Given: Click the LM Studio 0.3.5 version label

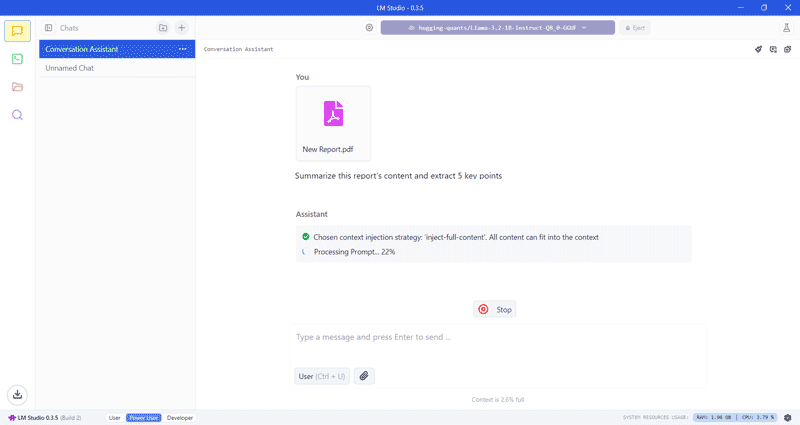Looking at the screenshot, I should click(44, 418).
